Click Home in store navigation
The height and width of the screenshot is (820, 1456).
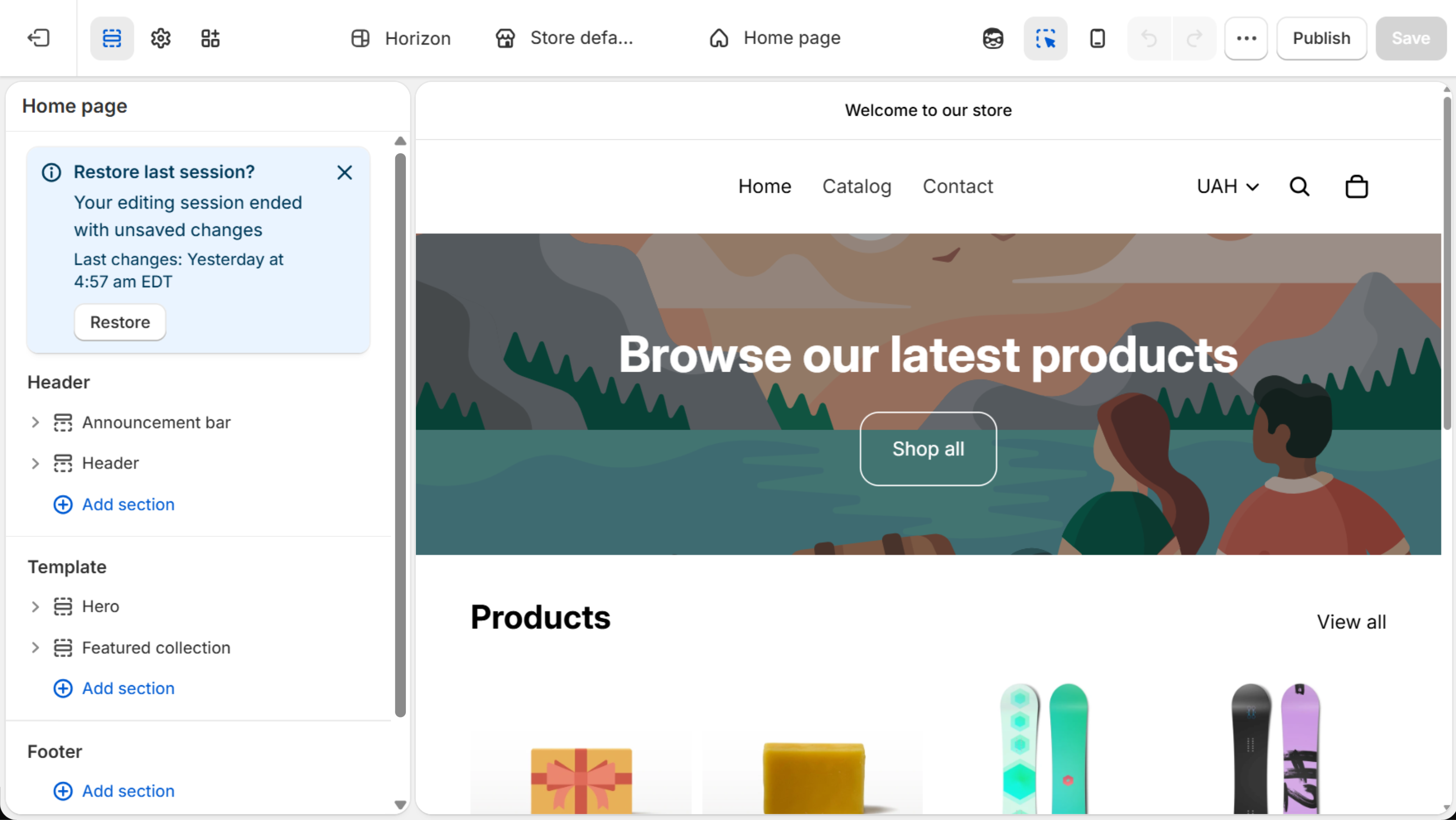point(764,186)
